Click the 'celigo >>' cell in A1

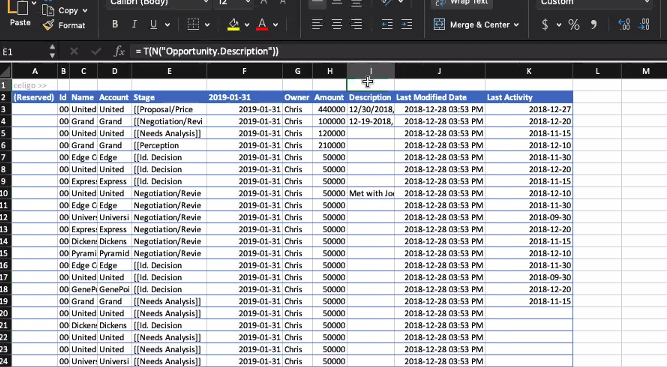click(x=34, y=85)
